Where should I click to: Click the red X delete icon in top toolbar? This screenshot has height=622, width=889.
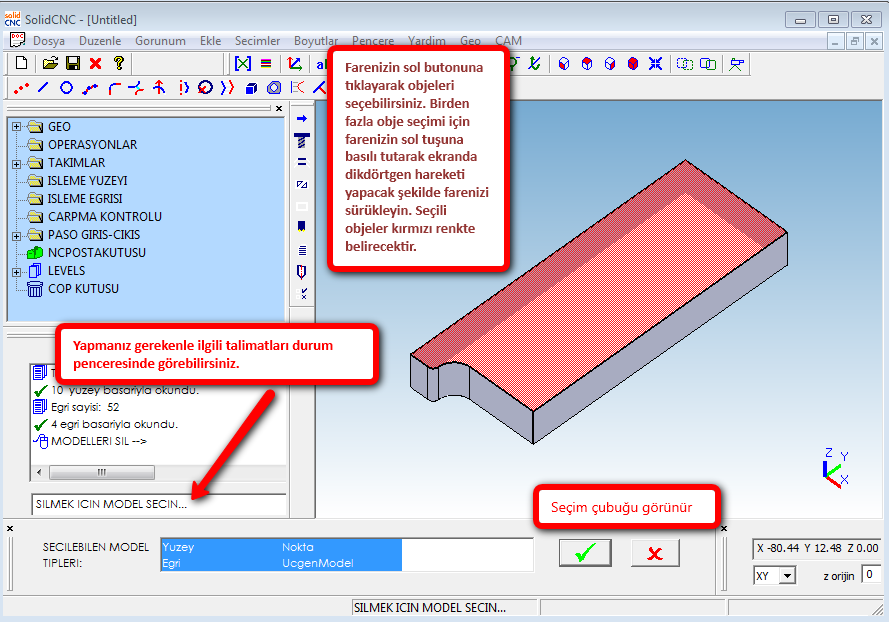(95, 63)
